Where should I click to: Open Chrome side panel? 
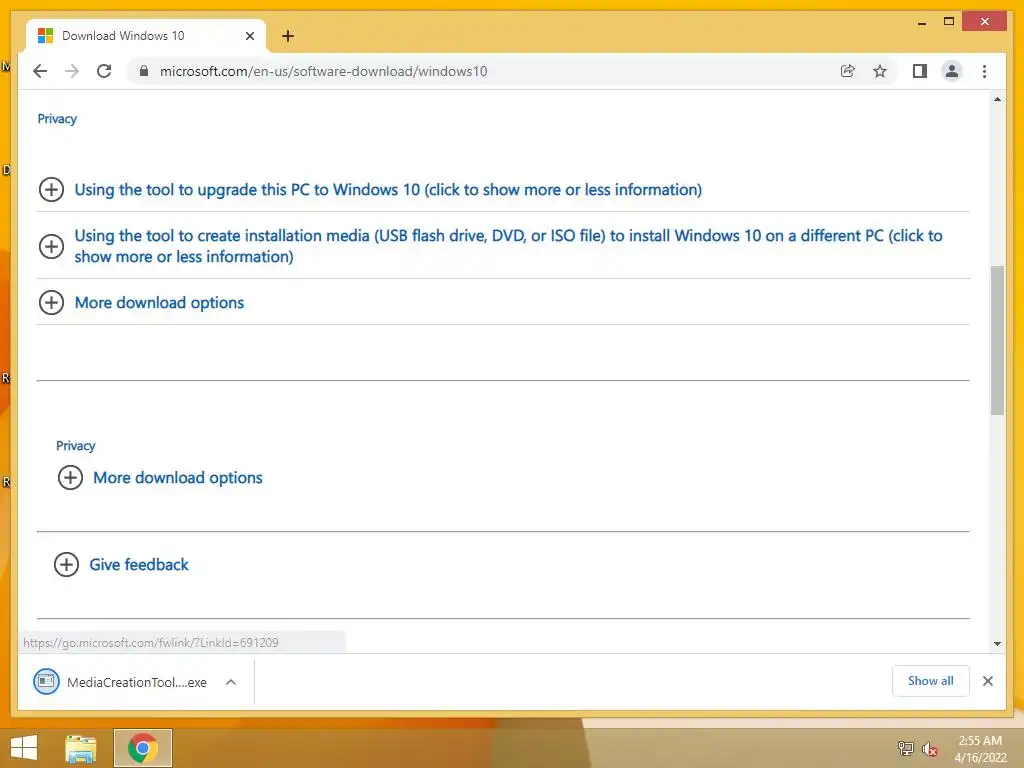[x=920, y=71]
